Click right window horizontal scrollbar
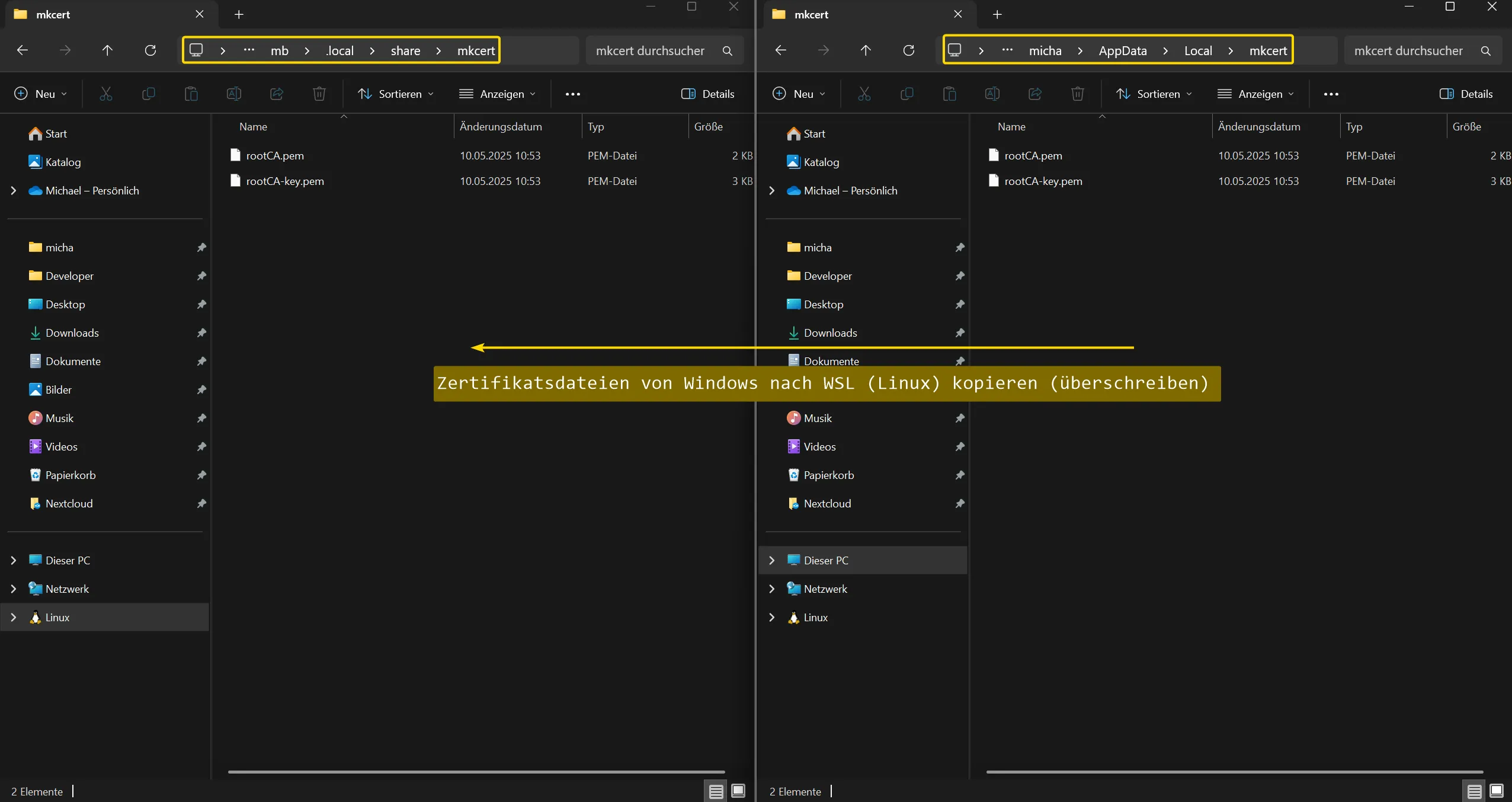The width and height of the screenshot is (1512, 802). (x=1235, y=772)
